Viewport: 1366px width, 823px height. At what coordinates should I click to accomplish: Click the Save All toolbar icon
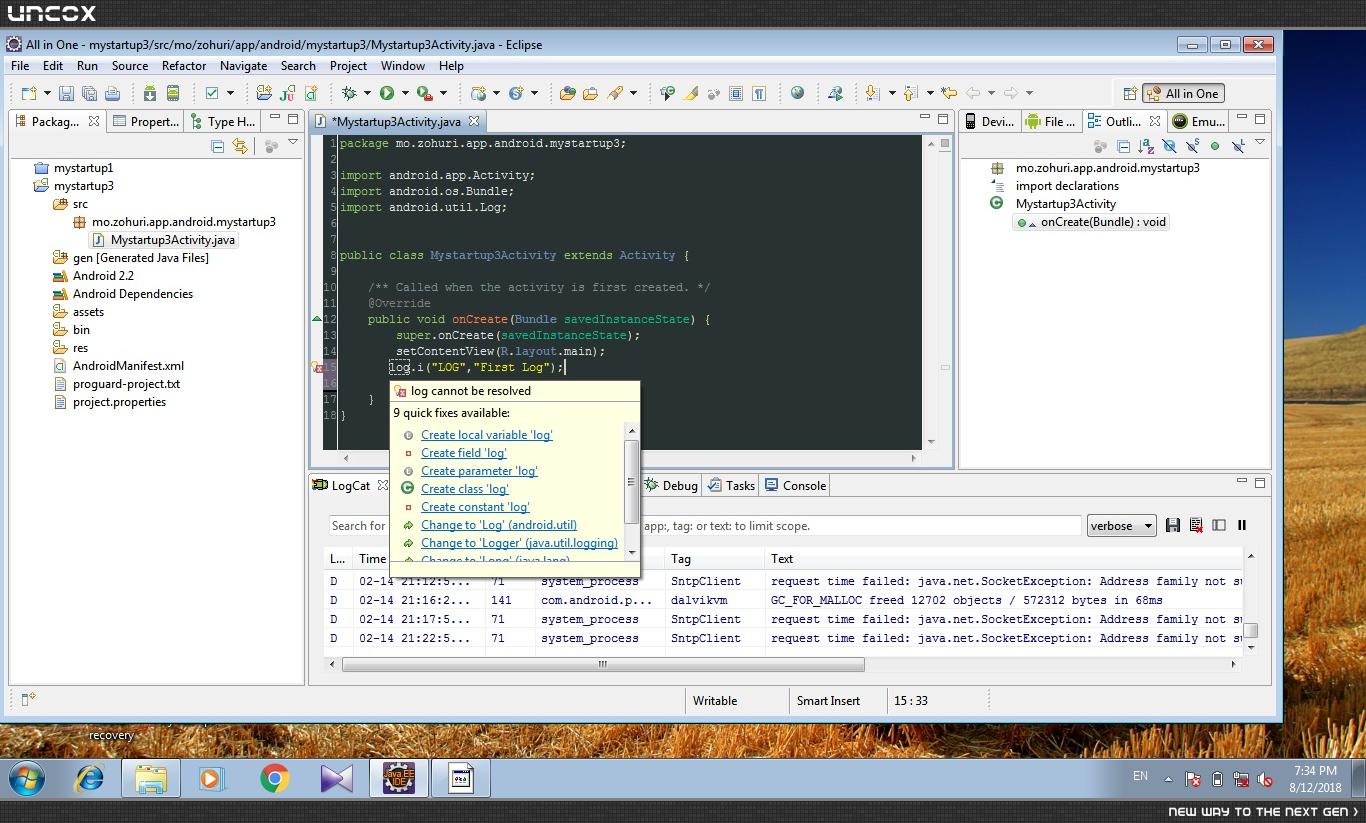pyautogui.click(x=89, y=93)
